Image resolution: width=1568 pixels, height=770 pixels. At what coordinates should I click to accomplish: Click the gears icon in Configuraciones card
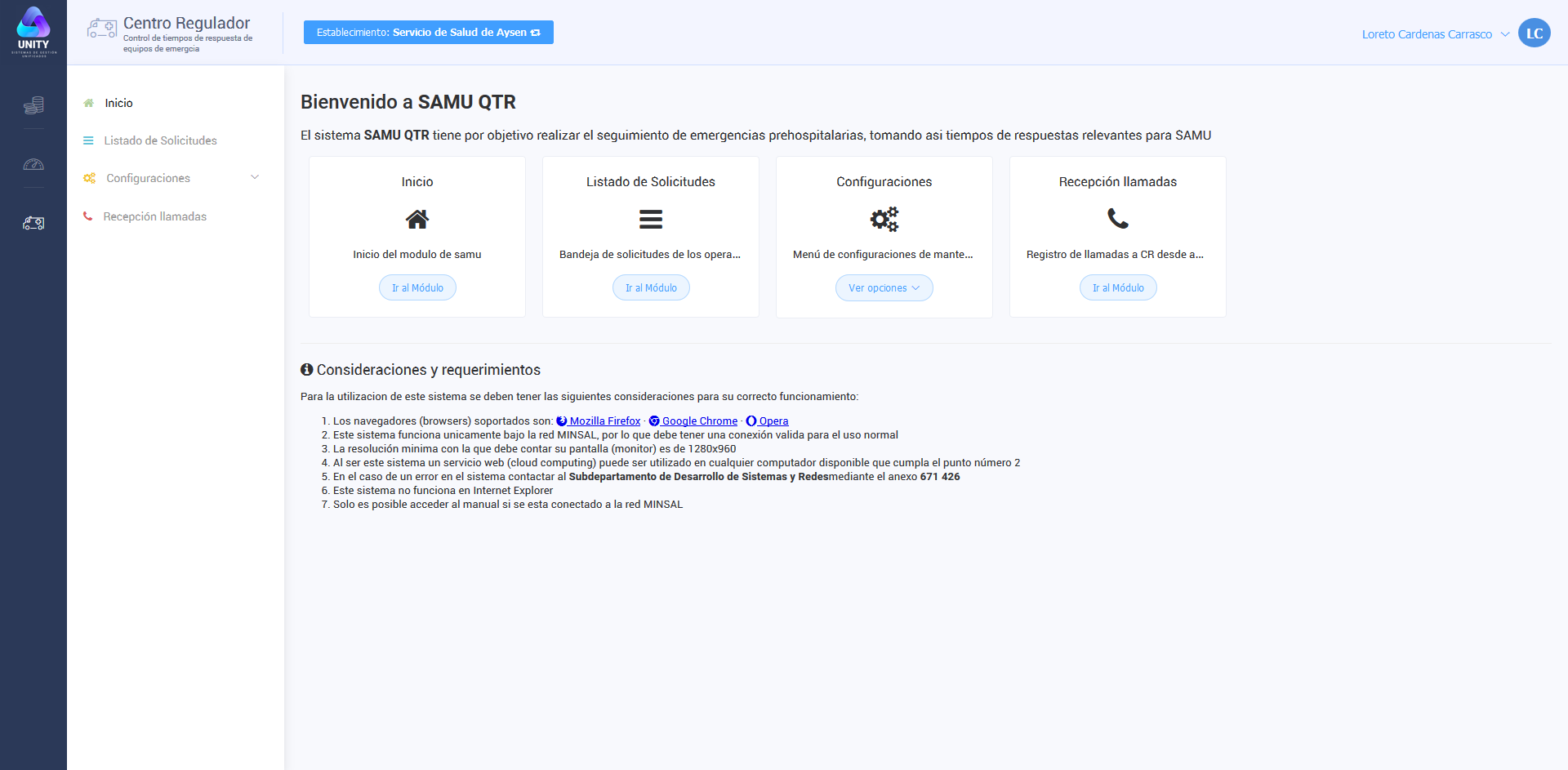pyautogui.click(x=884, y=219)
